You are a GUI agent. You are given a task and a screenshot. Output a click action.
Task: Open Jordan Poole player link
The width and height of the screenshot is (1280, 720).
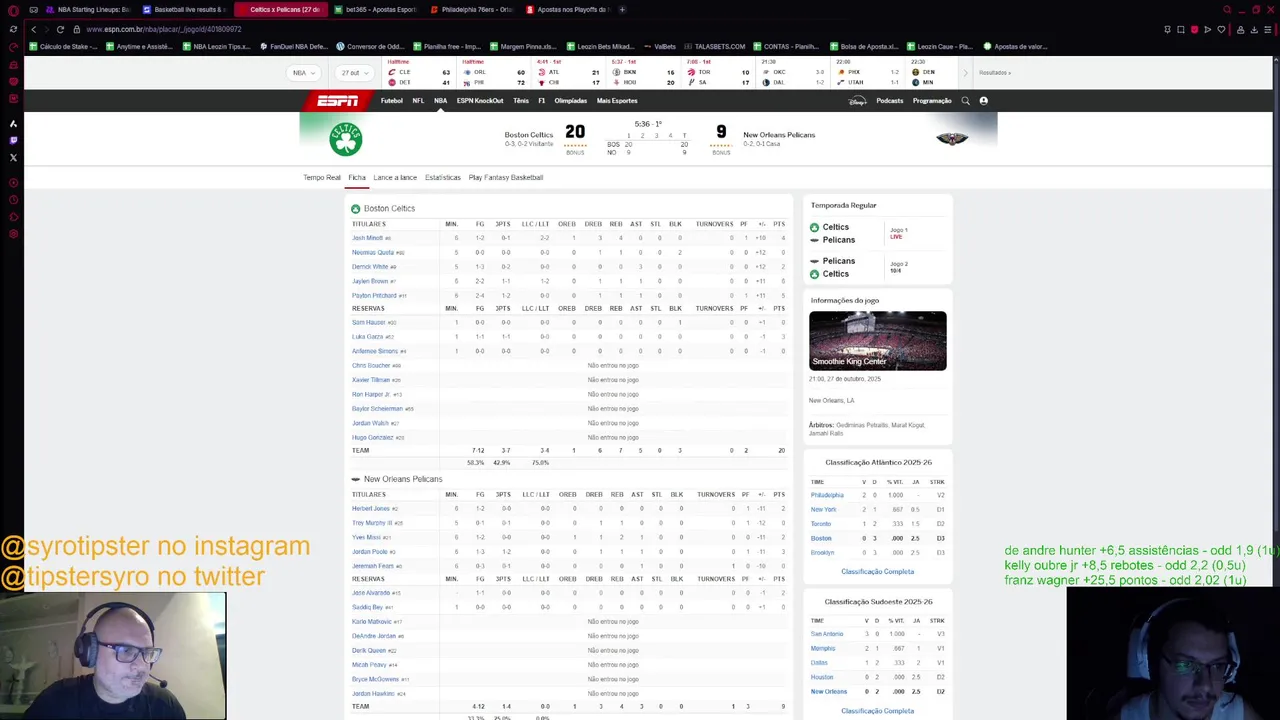pyautogui.click(x=369, y=551)
